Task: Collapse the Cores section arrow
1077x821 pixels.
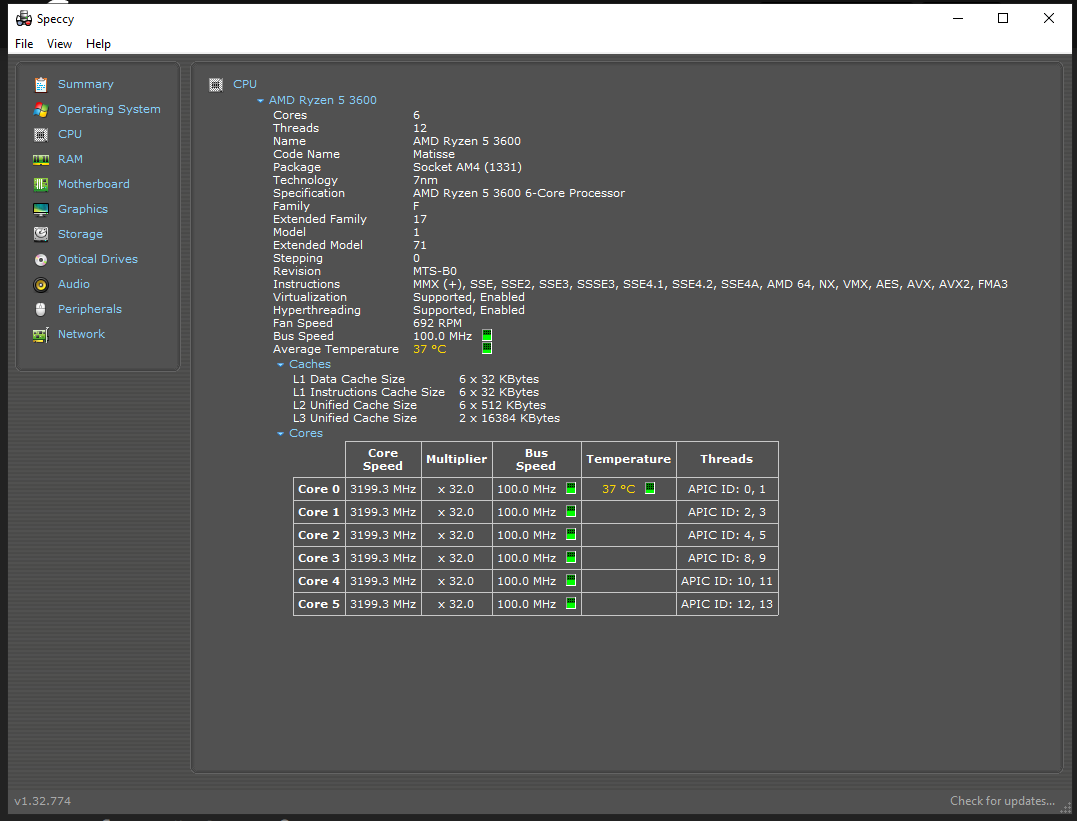Action: click(280, 434)
